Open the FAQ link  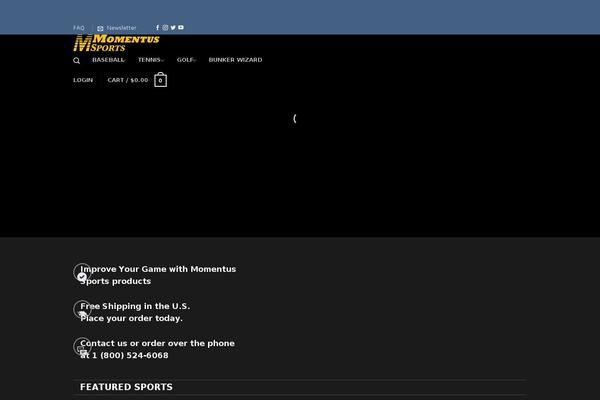pyautogui.click(x=79, y=28)
